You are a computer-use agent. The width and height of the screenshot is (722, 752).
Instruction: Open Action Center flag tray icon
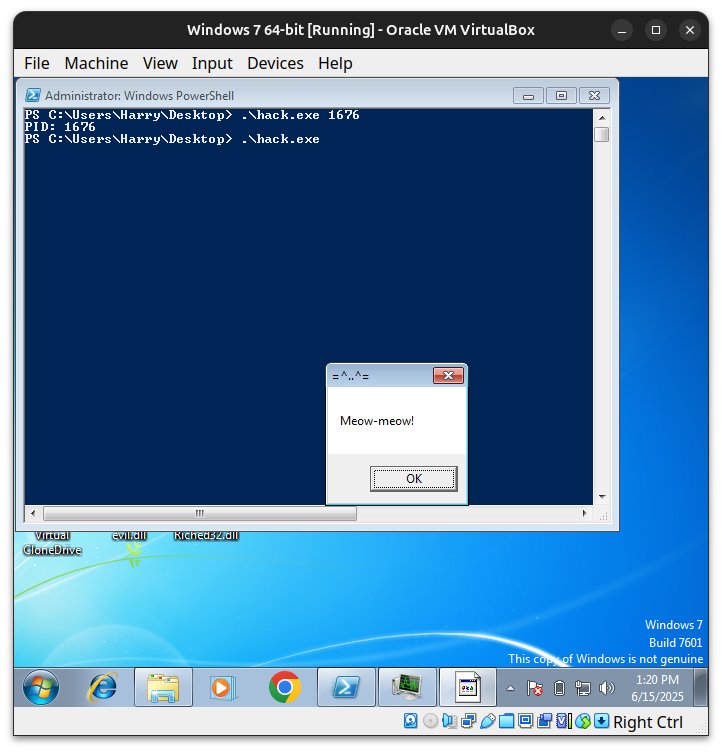click(x=534, y=689)
